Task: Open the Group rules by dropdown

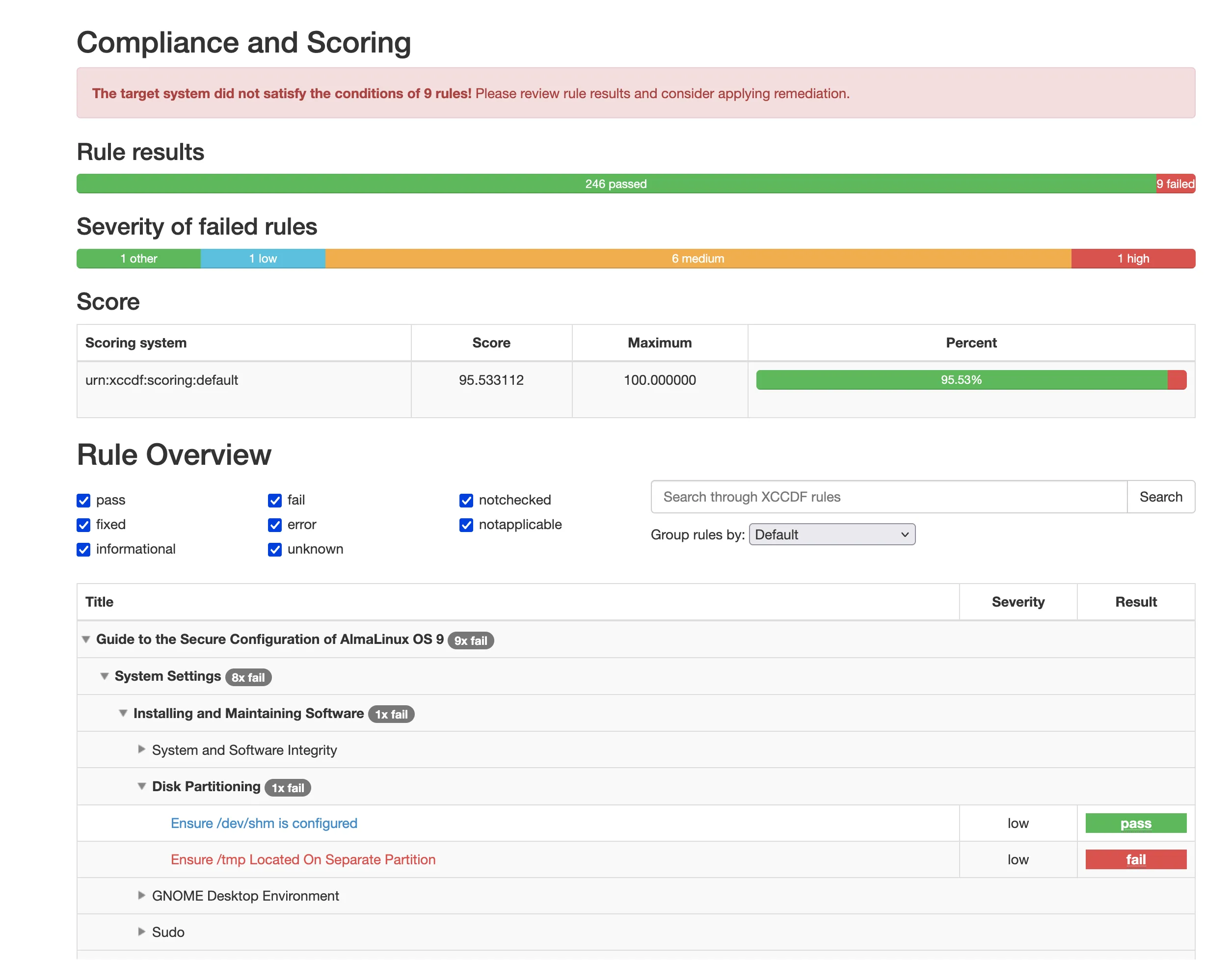Action: [x=831, y=534]
